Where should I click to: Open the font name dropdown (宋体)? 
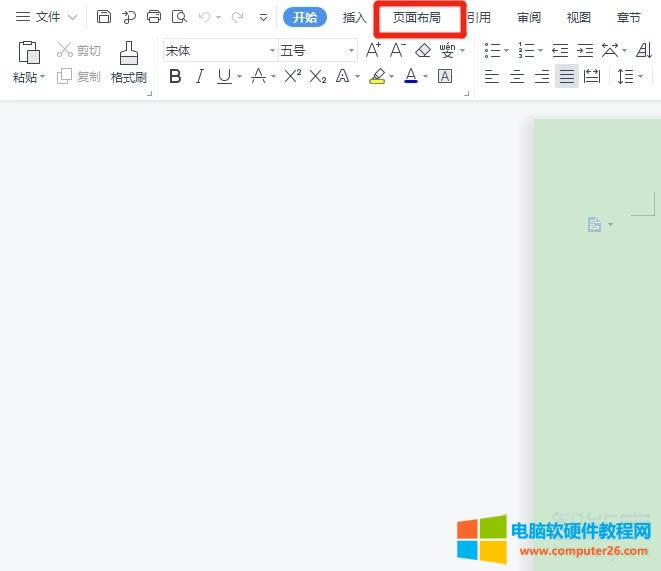pyautogui.click(x=220, y=50)
